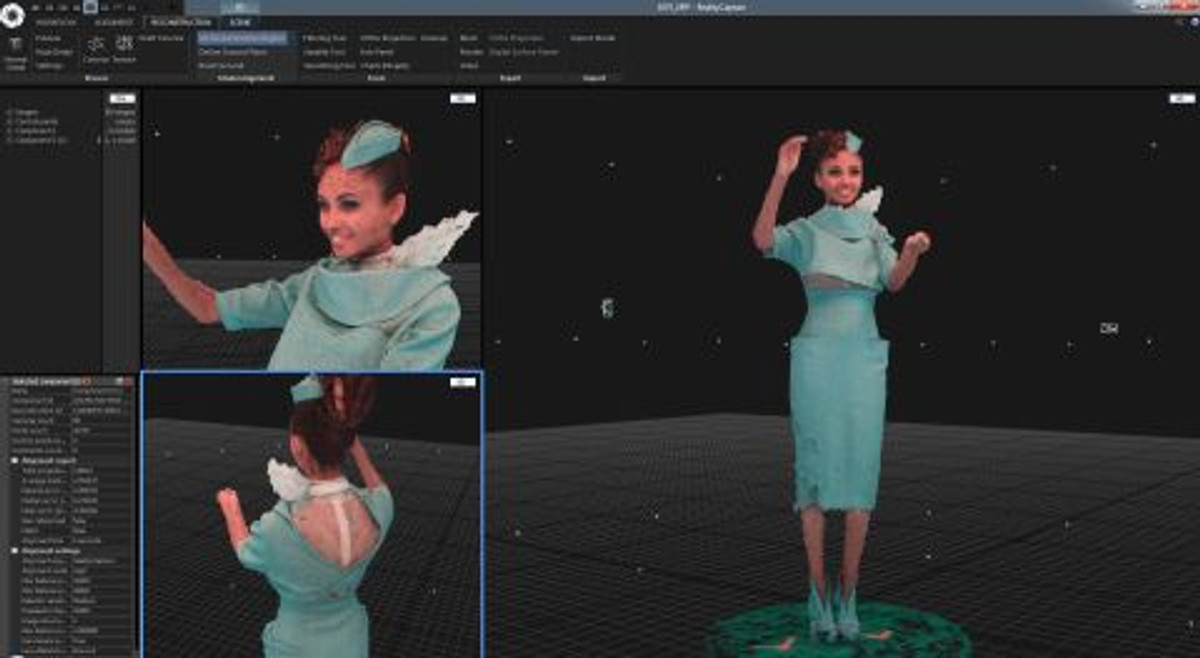Open view mode selector of left tree panel
Screen dimensions: 1200x658
122,98
